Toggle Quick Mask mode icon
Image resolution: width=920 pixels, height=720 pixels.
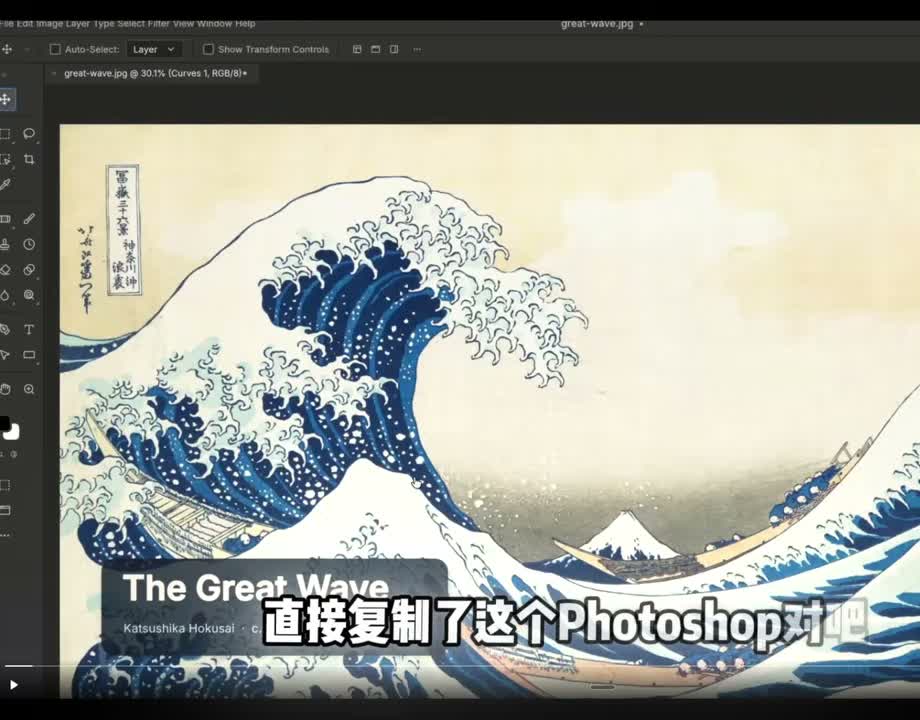coord(5,485)
